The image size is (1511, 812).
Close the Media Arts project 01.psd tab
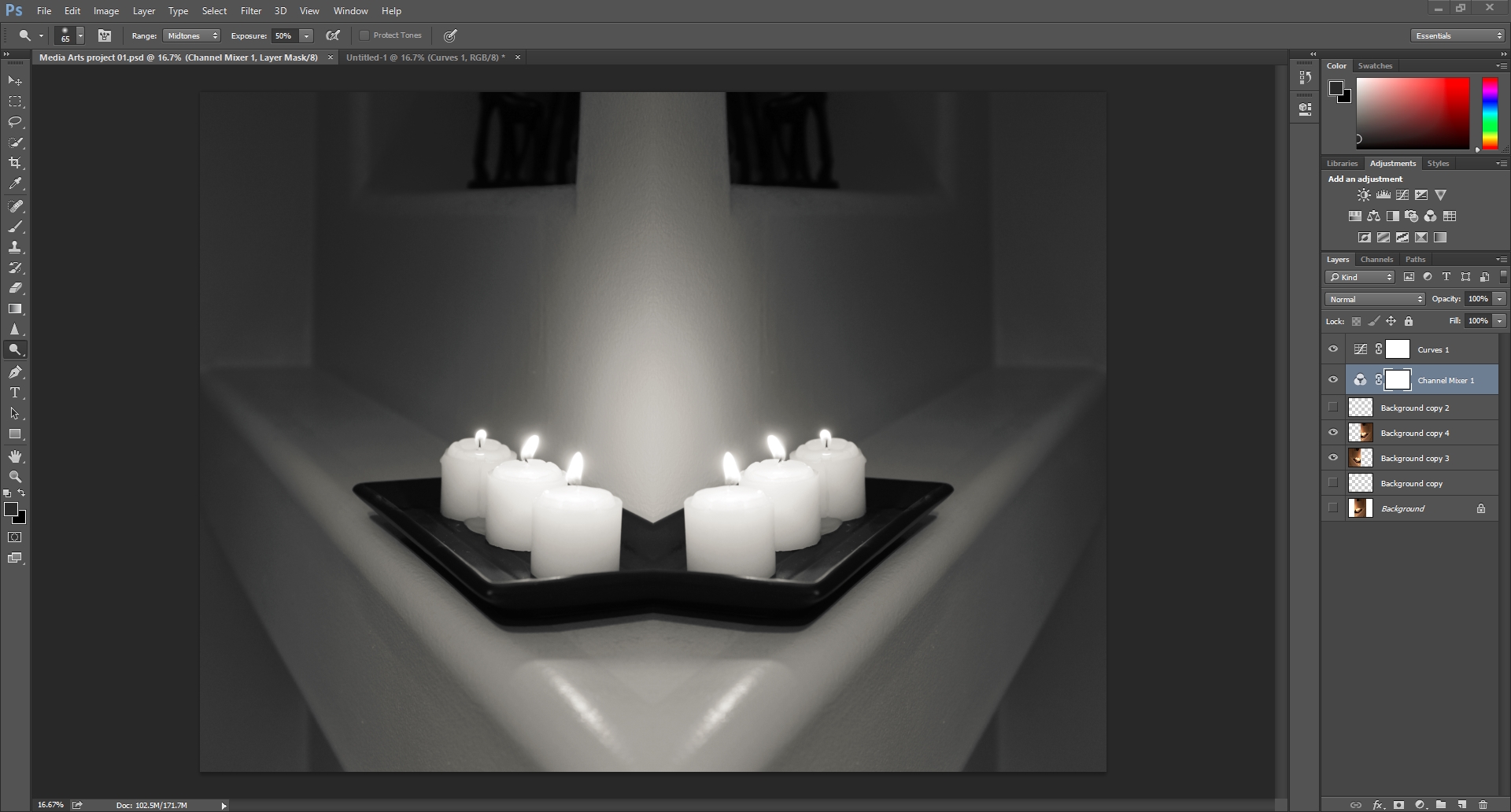pyautogui.click(x=331, y=57)
